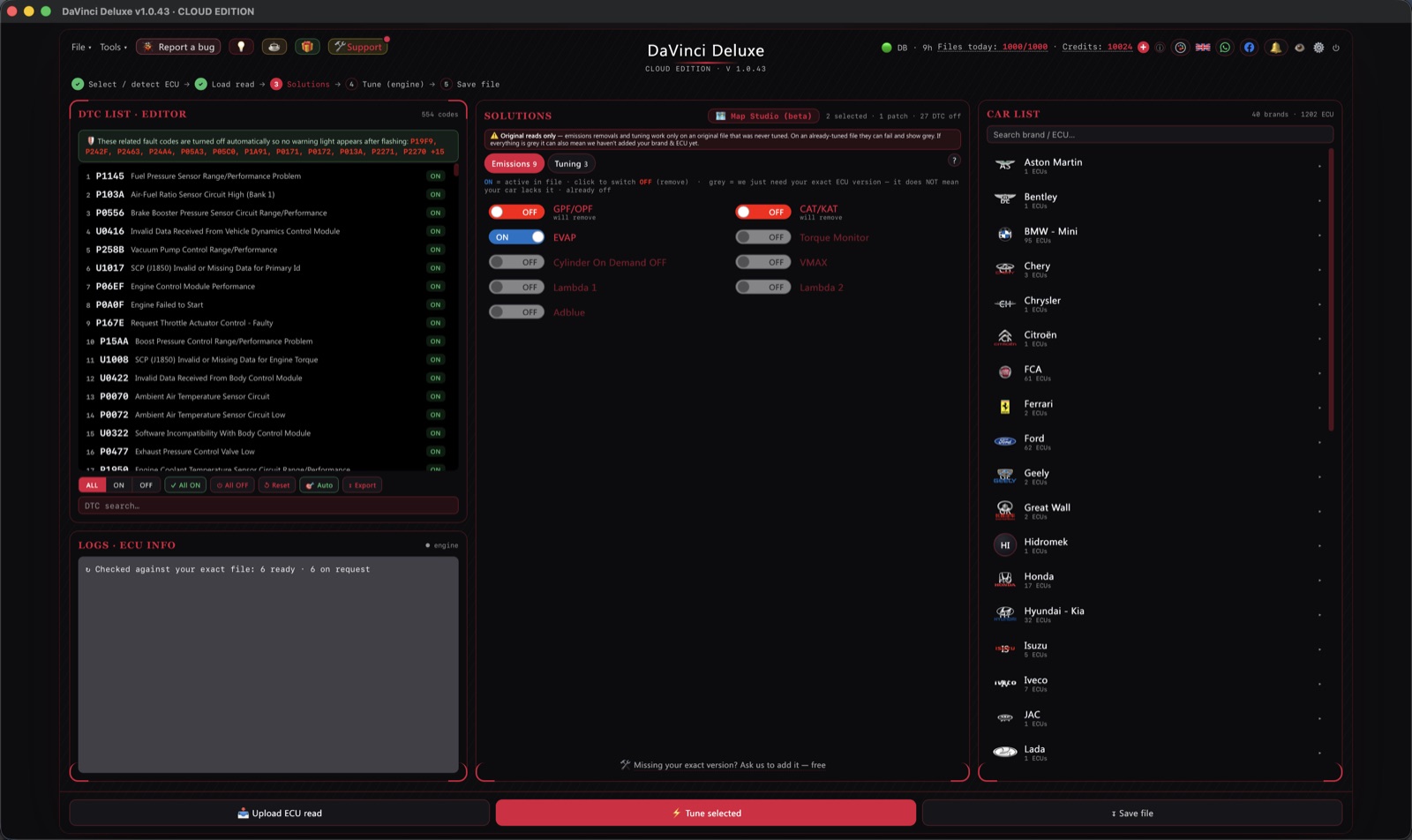Screen dimensions: 1412x840
Task: Select the BMW - Mini brand logo
Action: tap(1005, 234)
